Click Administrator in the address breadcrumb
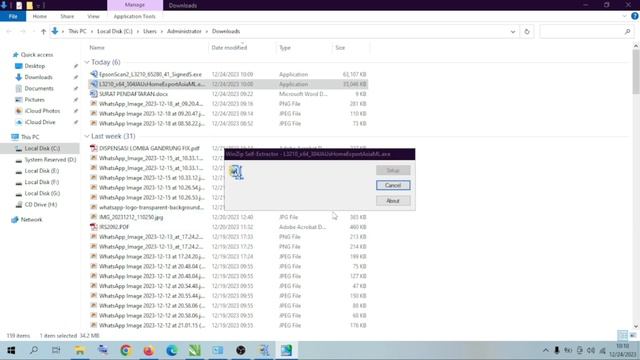 click(x=184, y=31)
